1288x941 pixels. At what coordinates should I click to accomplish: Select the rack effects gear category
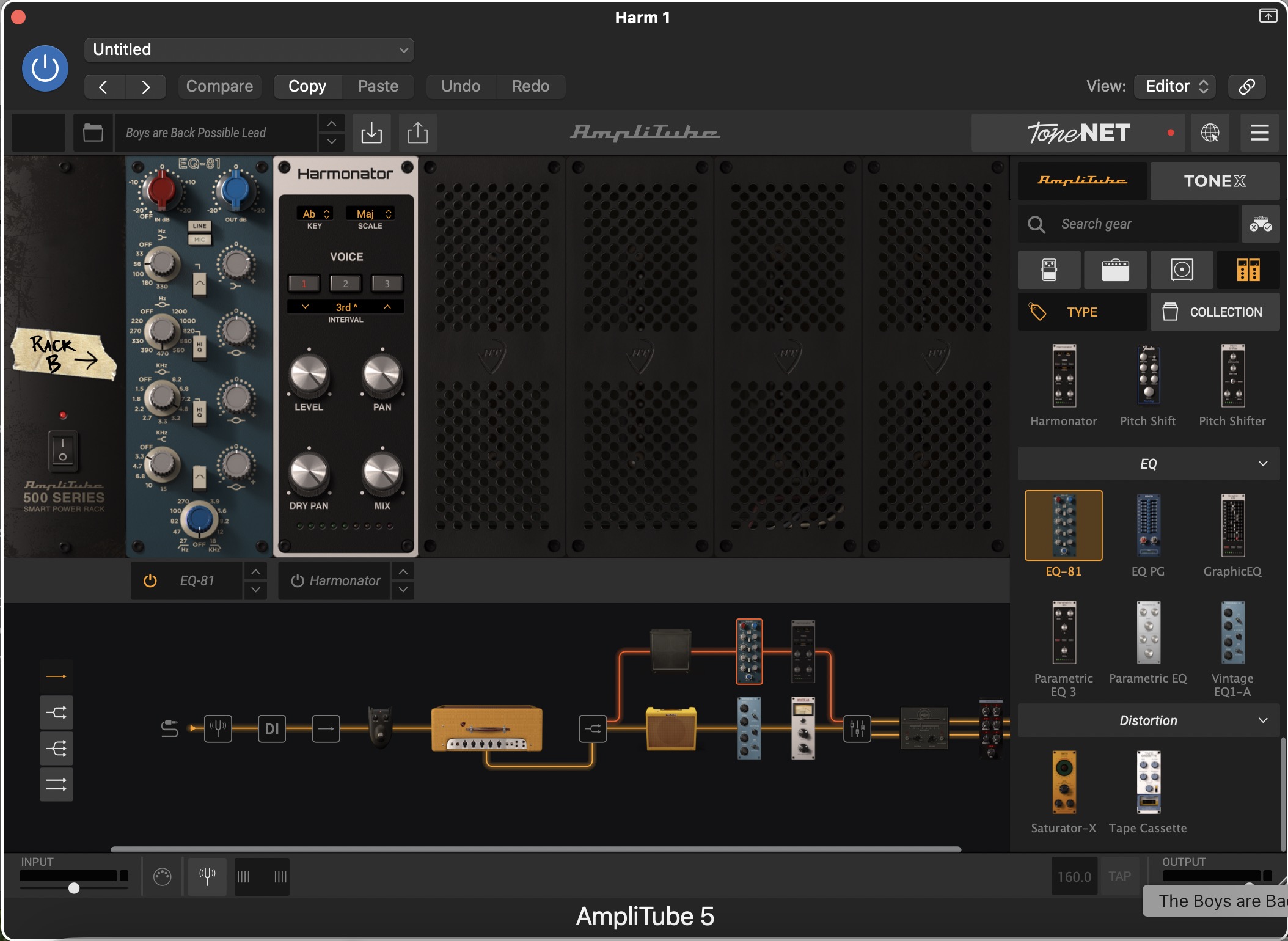(x=1248, y=269)
